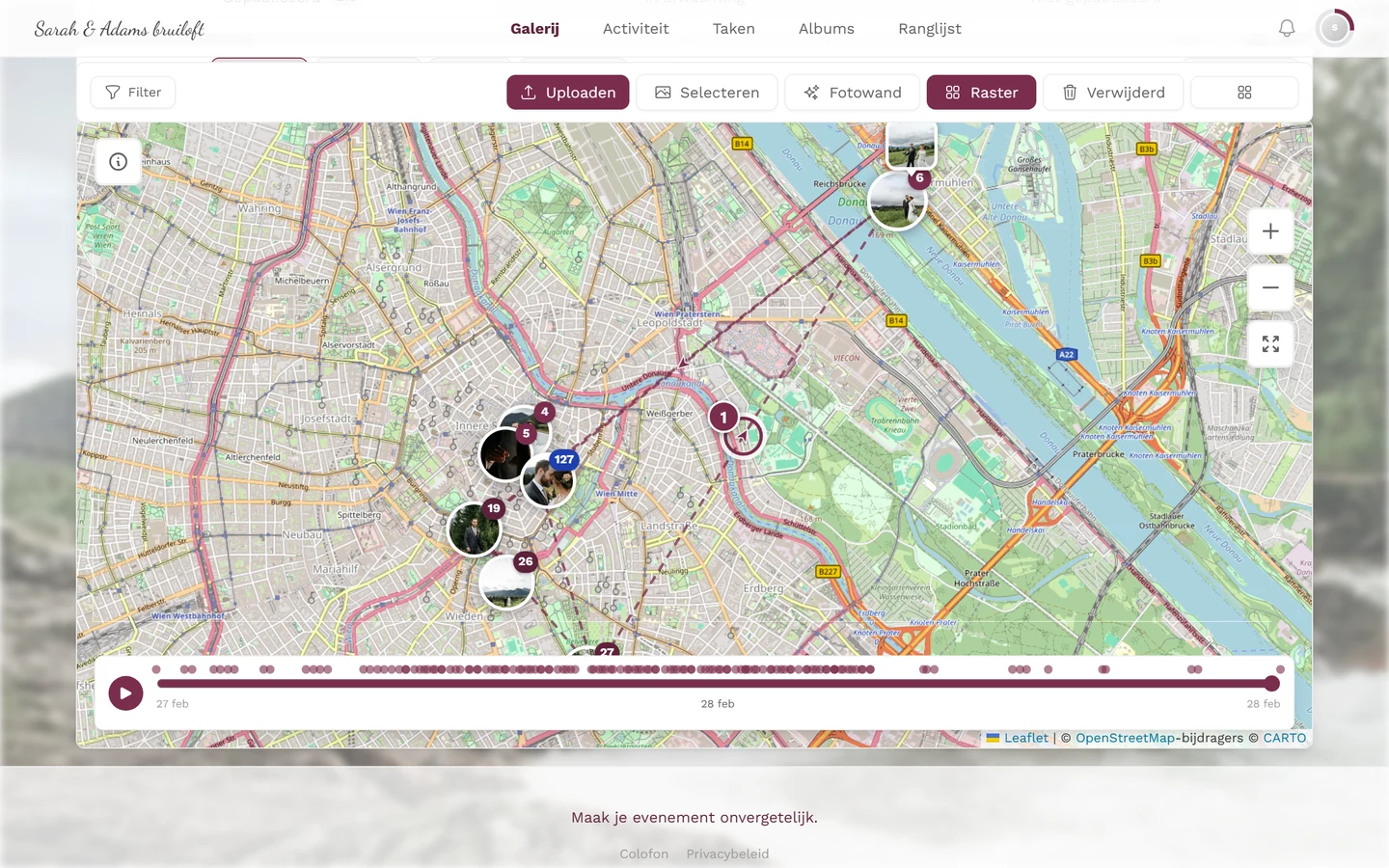Click the grid layout icon button
This screenshot has width=1389, height=868.
(1244, 93)
